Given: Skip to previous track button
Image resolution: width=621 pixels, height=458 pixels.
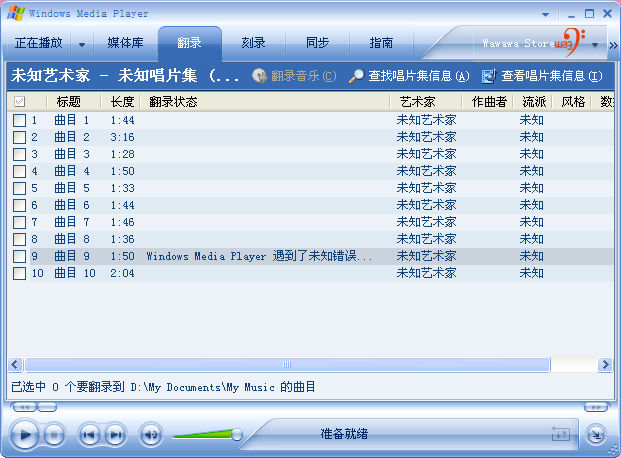Looking at the screenshot, I should click(89, 435).
